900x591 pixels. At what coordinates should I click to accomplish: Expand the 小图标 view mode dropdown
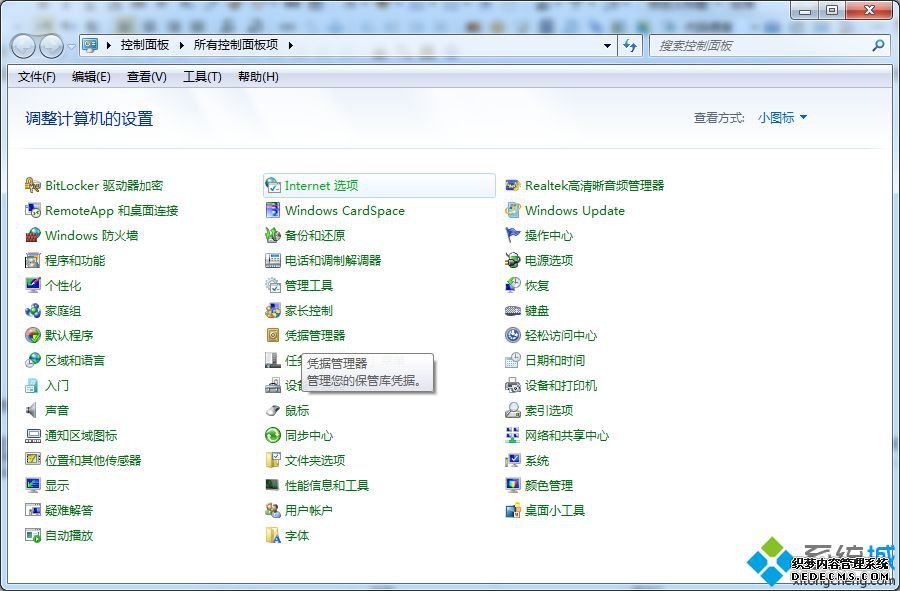pyautogui.click(x=782, y=118)
